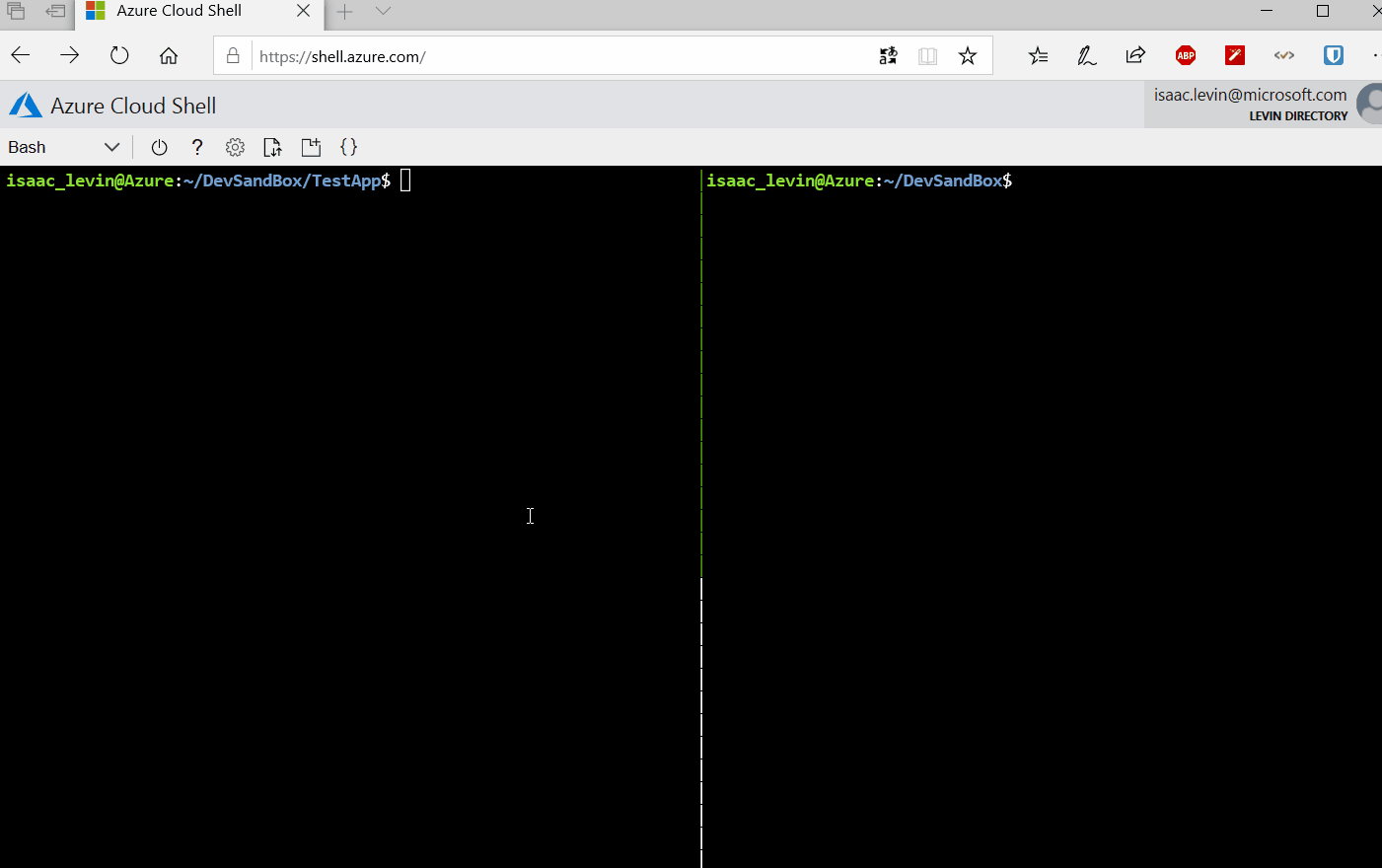Click the add notes pen icon
This screenshot has width=1382, height=868.
pyautogui.click(x=1087, y=55)
